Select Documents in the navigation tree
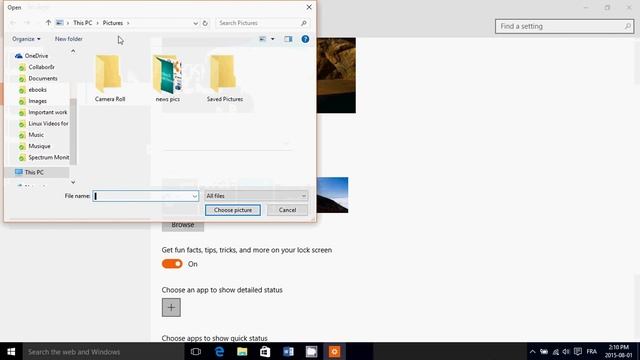The image size is (640, 360). point(42,78)
